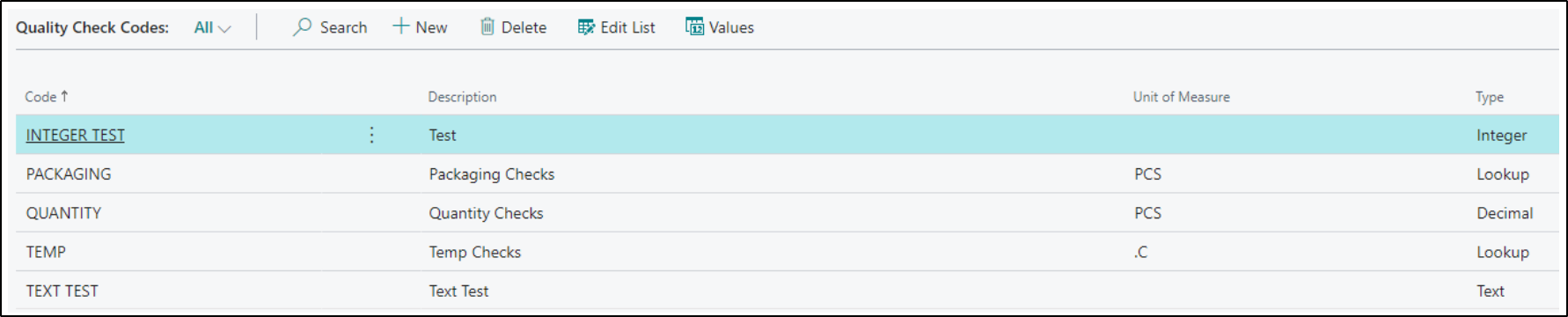The height and width of the screenshot is (317, 1568).
Task: Open the INTEGER TEST code link
Action: click(x=75, y=135)
